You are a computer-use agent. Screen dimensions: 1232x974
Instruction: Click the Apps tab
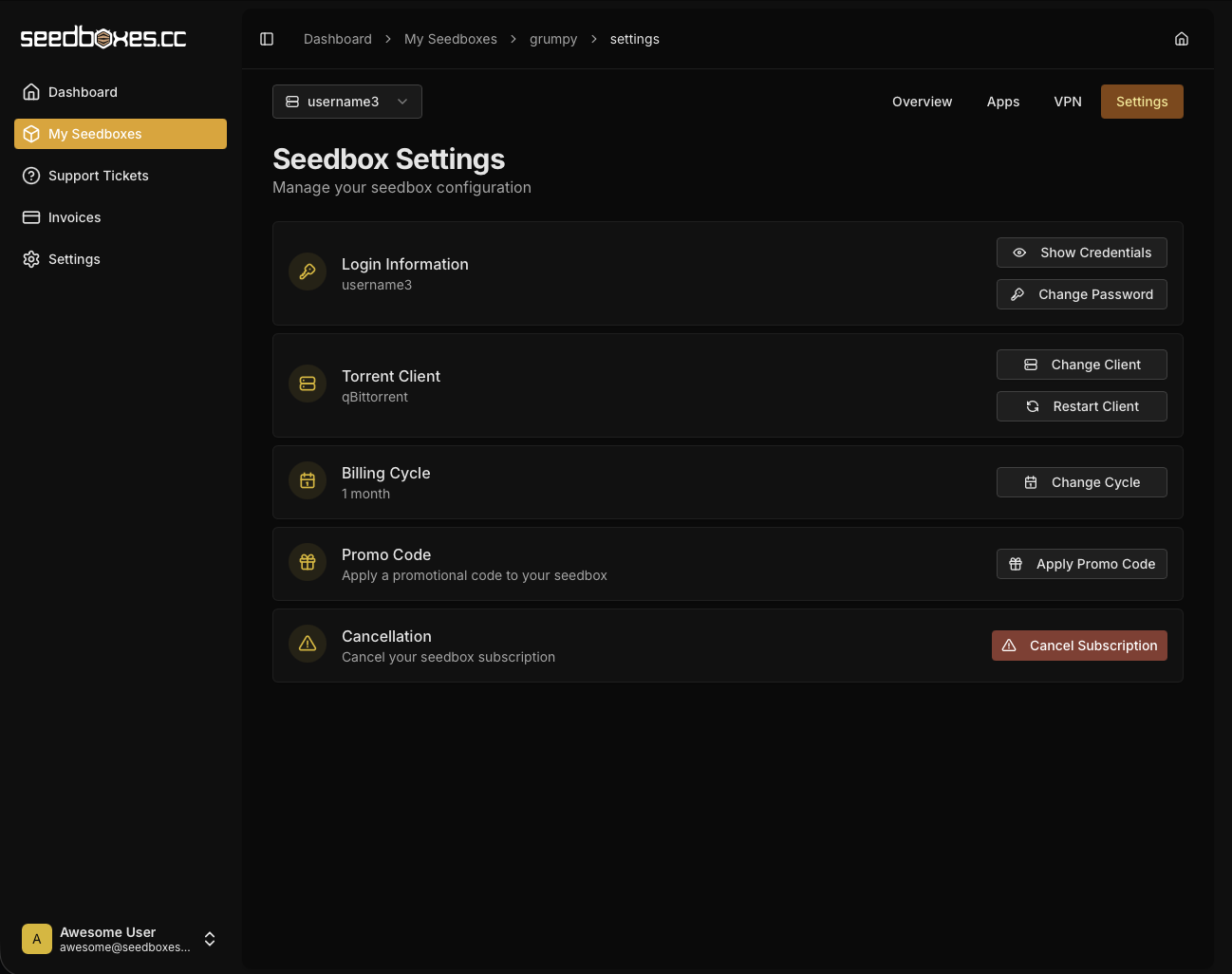coord(1003,102)
